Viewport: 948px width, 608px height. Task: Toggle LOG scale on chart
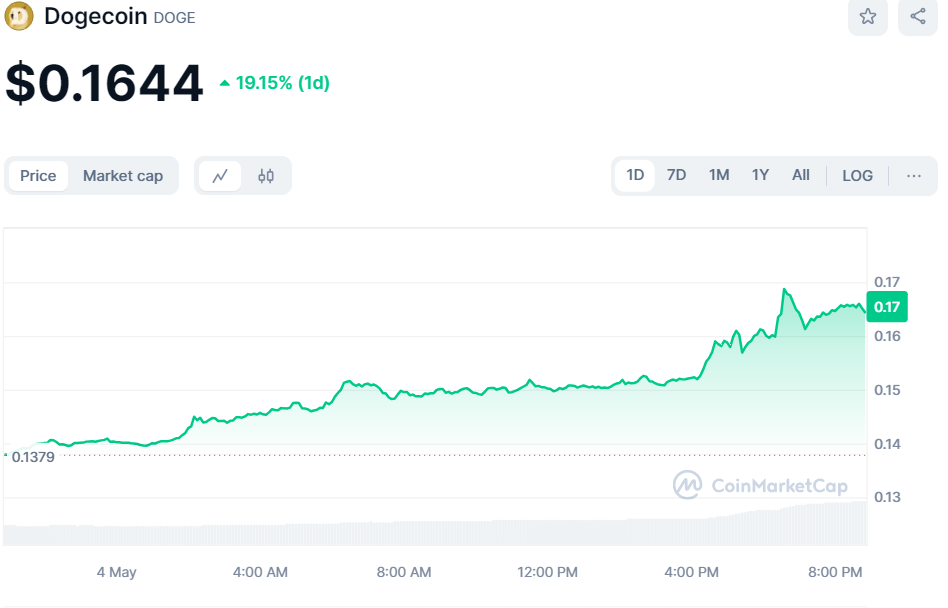[857, 176]
